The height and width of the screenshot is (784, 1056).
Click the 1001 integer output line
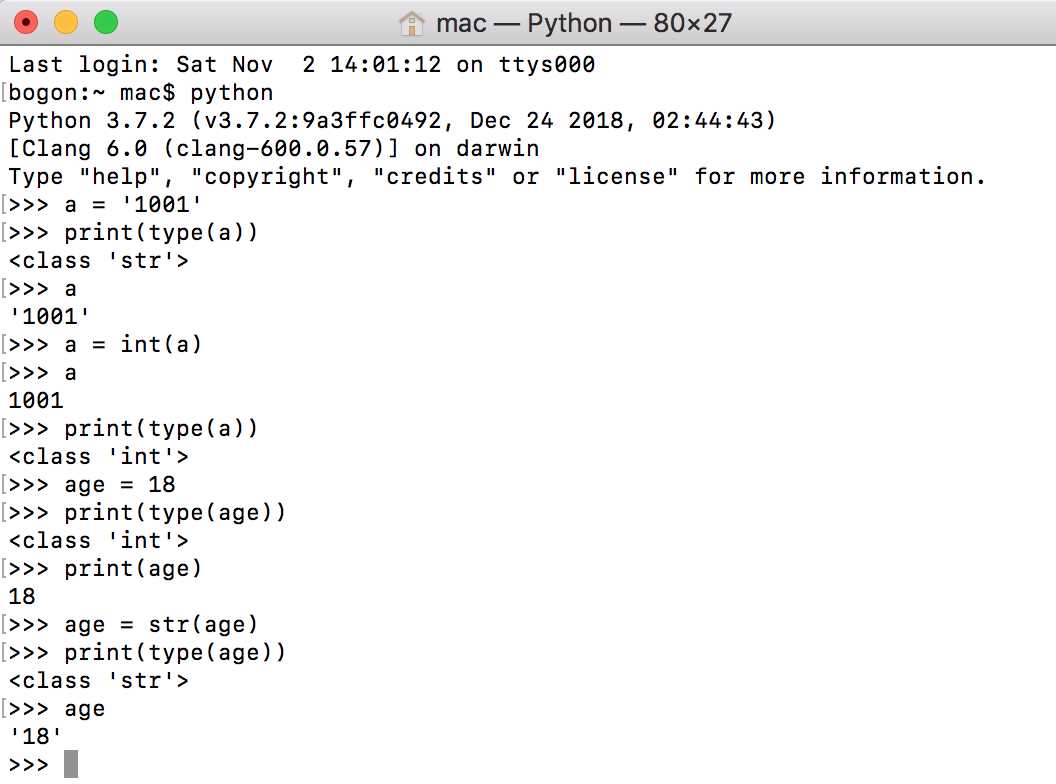point(36,401)
